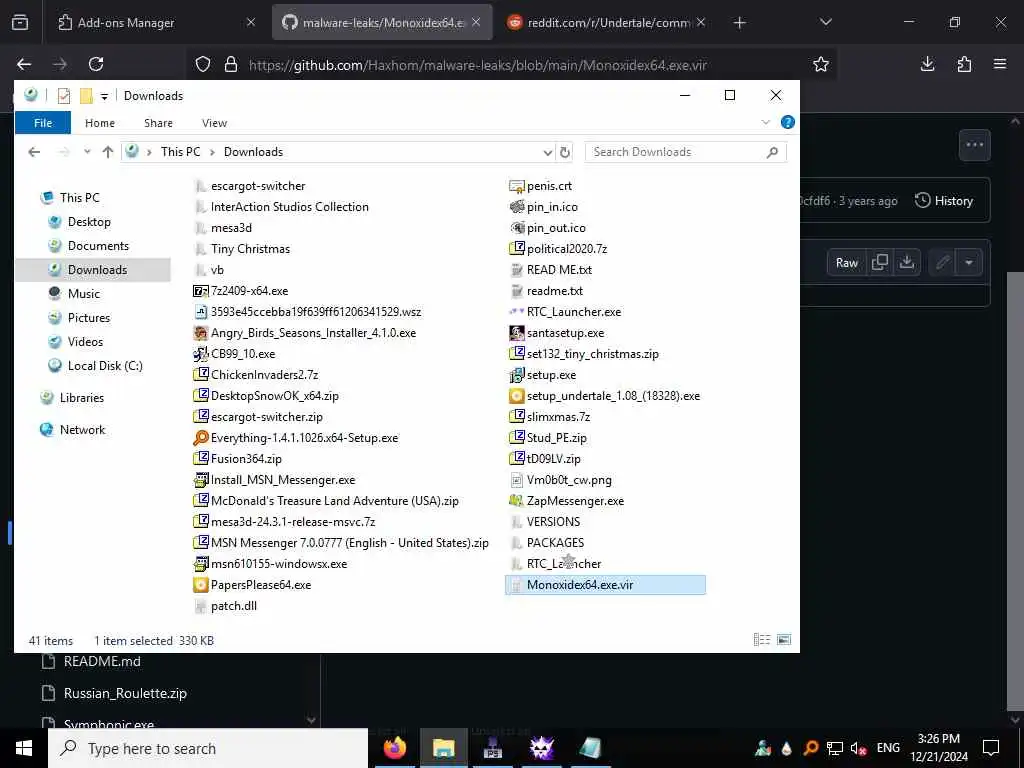Expand the Explorer ribbon chevron

tap(765, 122)
